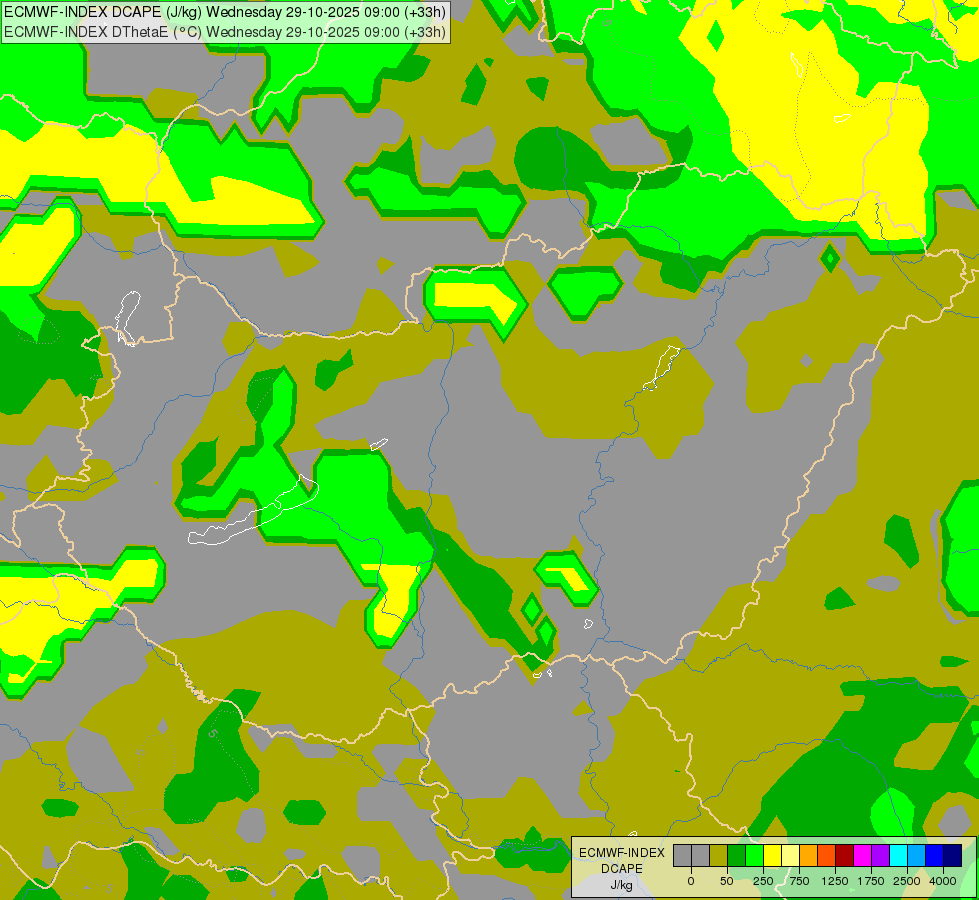This screenshot has width=979, height=900.
Task: Select the amber-orange legend swatch above 750
Action: [809, 855]
